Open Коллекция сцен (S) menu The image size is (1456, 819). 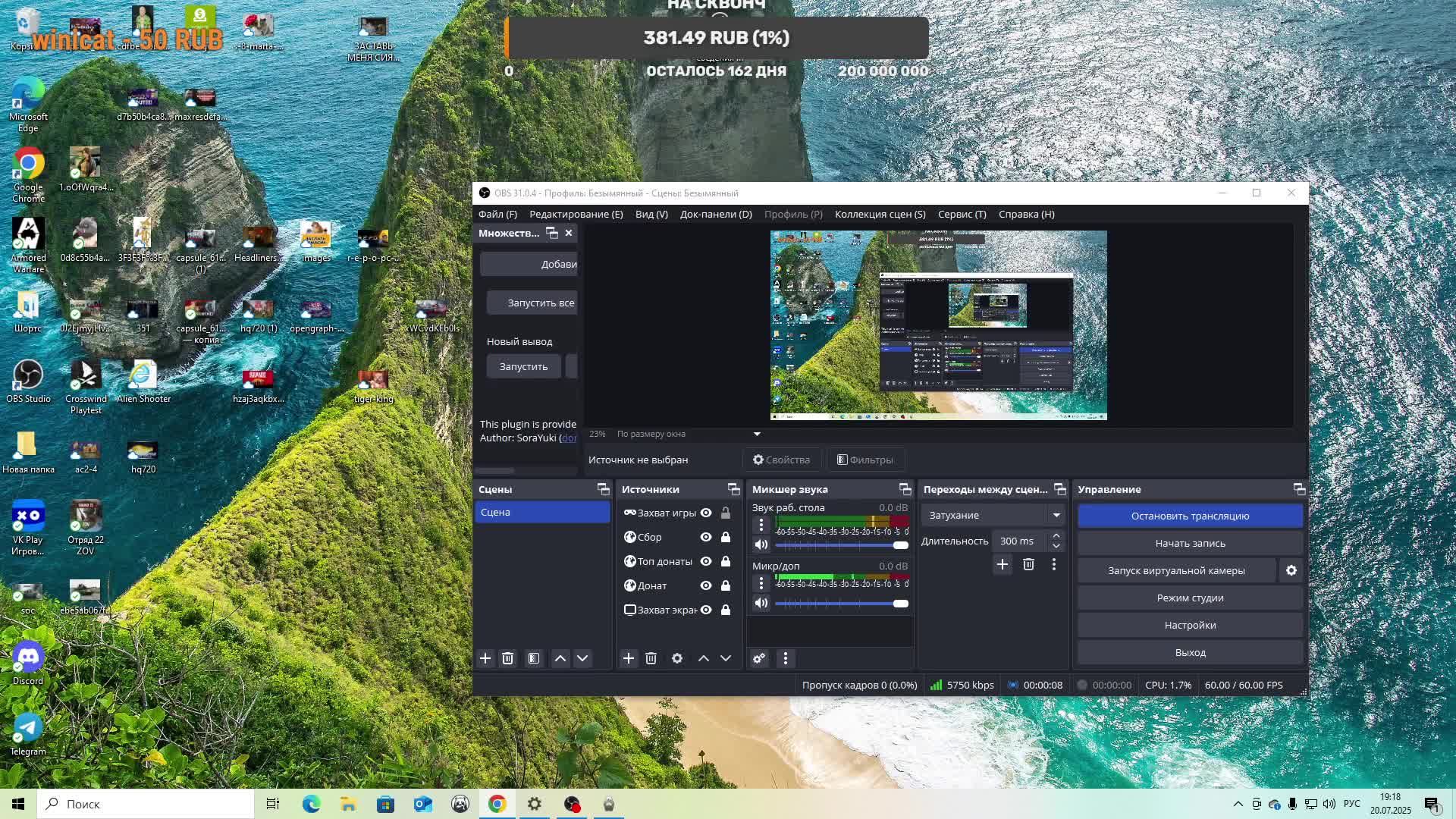(x=880, y=214)
